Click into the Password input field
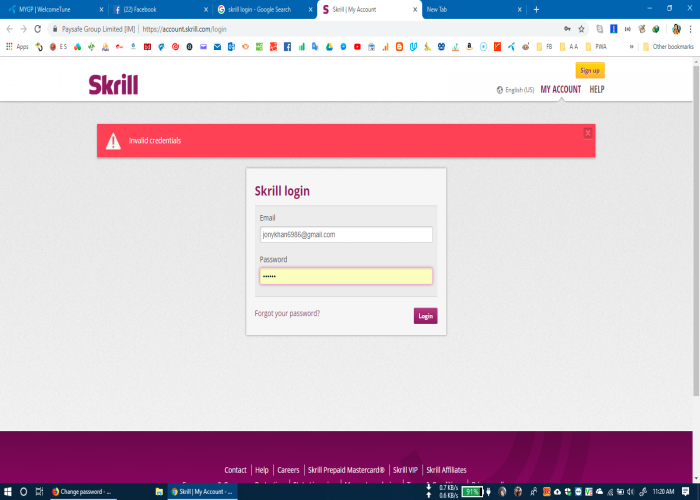This screenshot has width=700, height=500. pyautogui.click(x=346, y=276)
